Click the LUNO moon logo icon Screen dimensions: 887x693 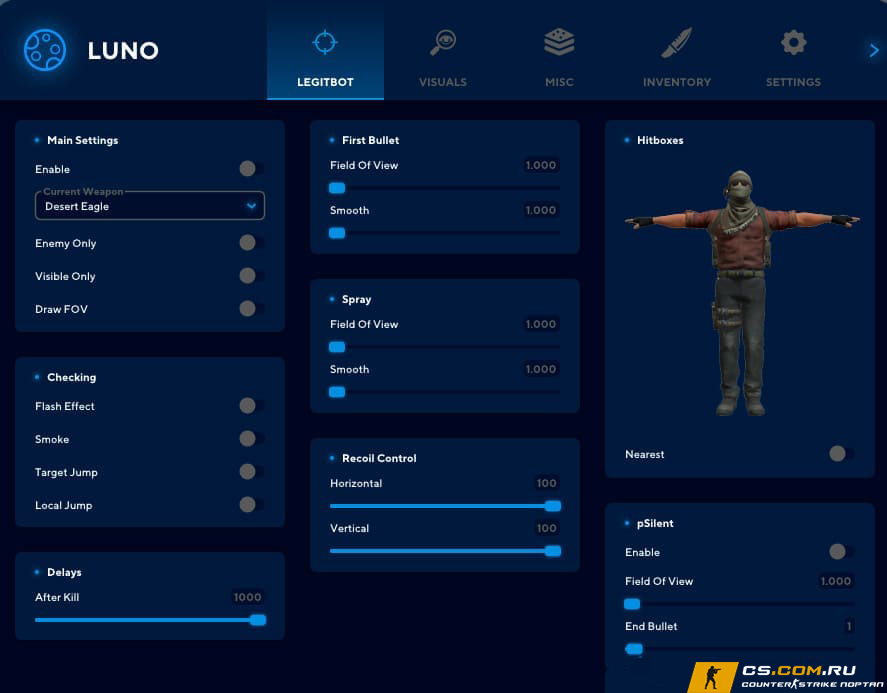pyautogui.click(x=44, y=50)
